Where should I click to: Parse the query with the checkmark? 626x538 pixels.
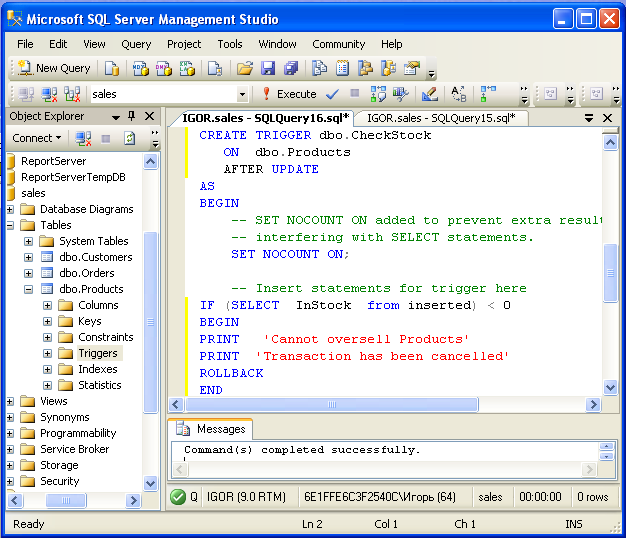pos(332,94)
